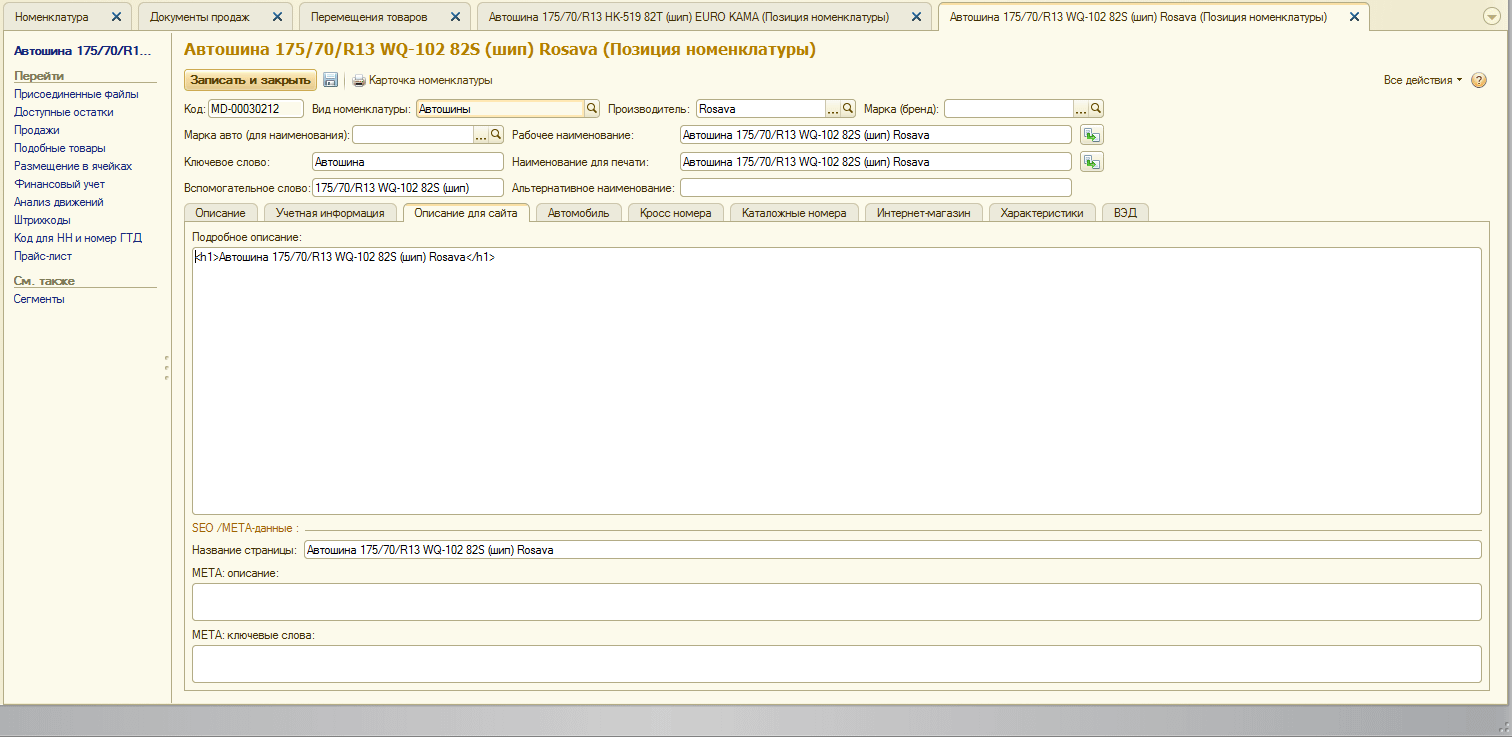The height and width of the screenshot is (737, 1512).
Task: Click the floppy disk save icon
Action: (x=330, y=80)
